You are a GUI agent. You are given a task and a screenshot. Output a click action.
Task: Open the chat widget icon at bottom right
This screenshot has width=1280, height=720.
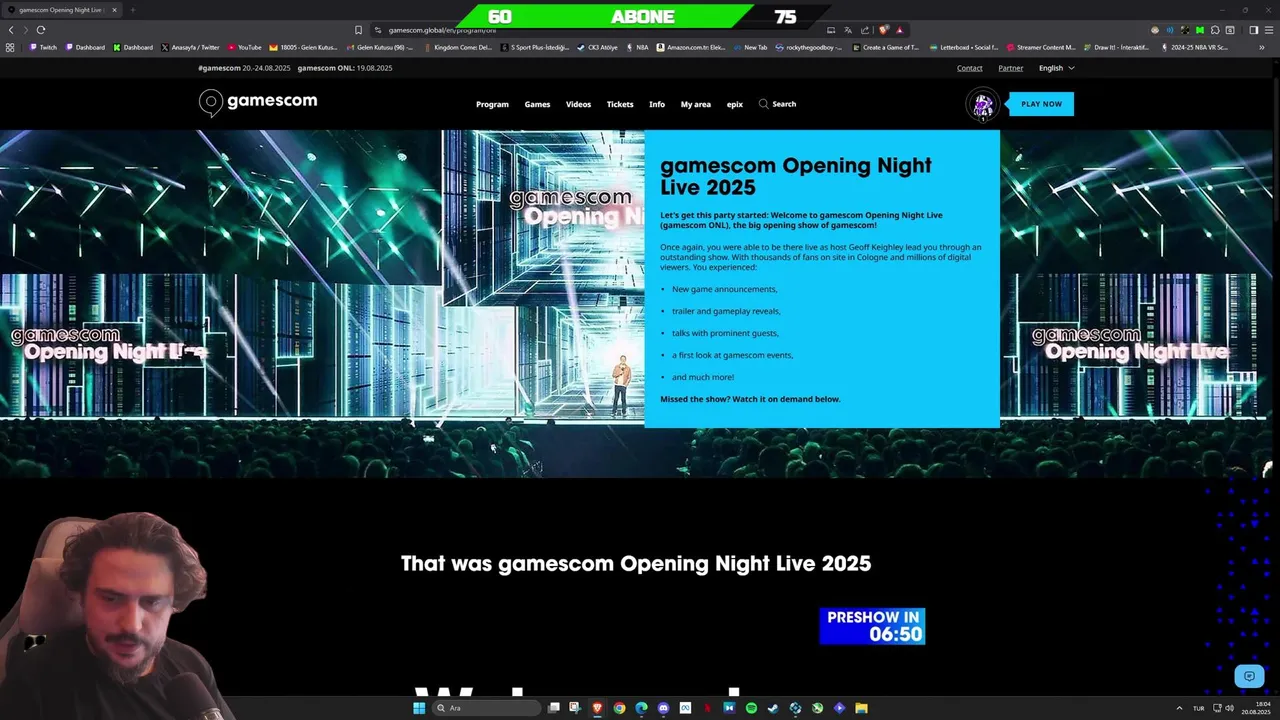1249,677
